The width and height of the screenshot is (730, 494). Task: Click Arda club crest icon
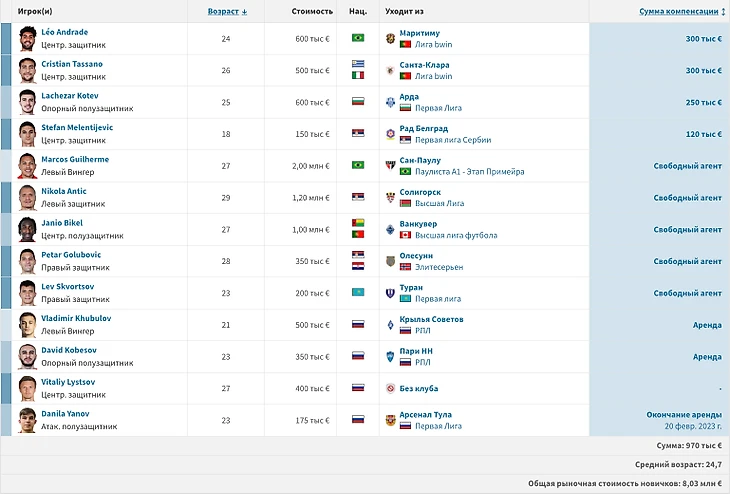[x=391, y=102]
